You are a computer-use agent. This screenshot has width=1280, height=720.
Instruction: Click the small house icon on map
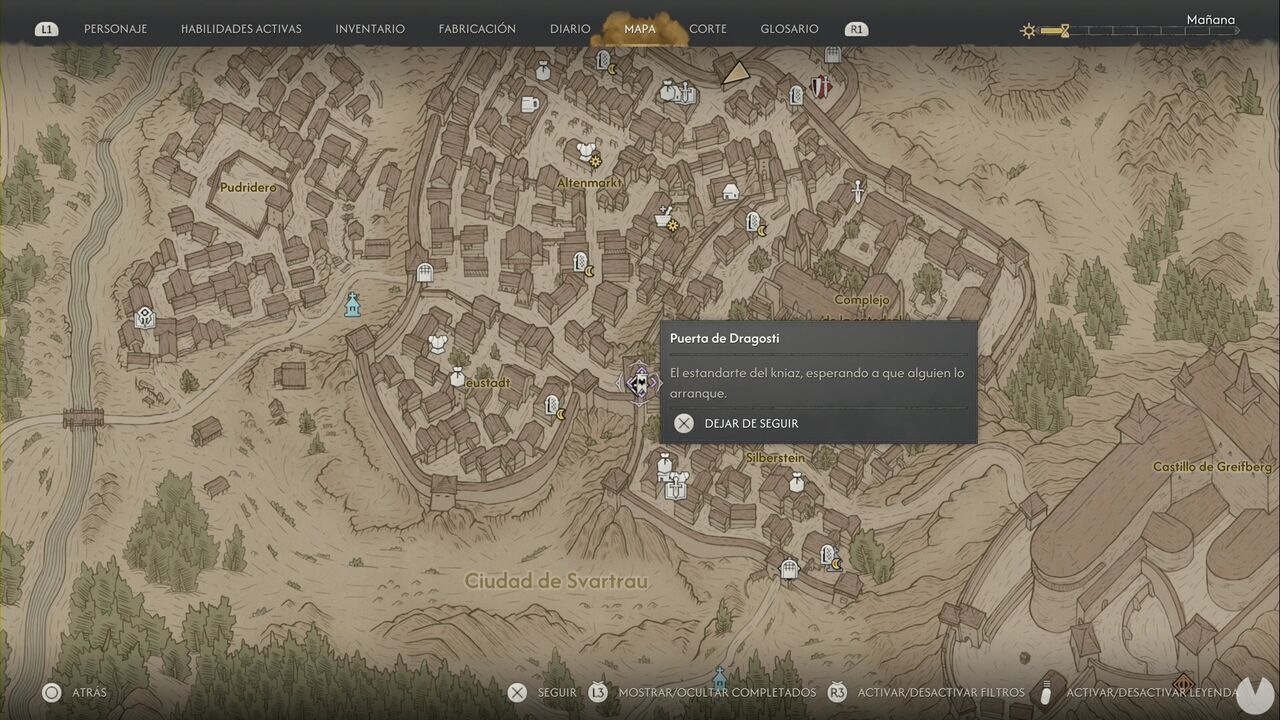(730, 191)
